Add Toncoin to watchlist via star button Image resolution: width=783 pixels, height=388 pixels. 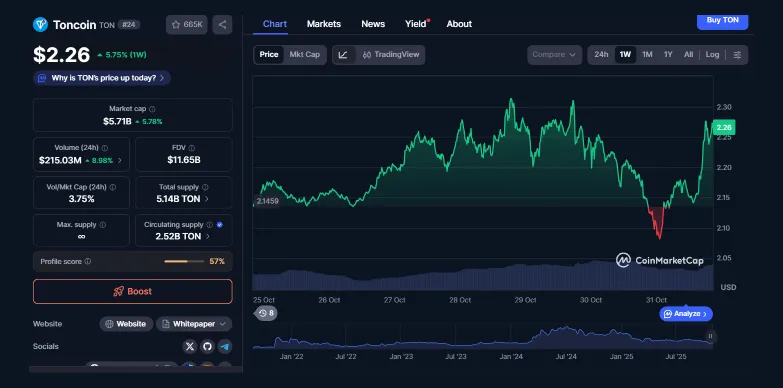[x=187, y=24]
